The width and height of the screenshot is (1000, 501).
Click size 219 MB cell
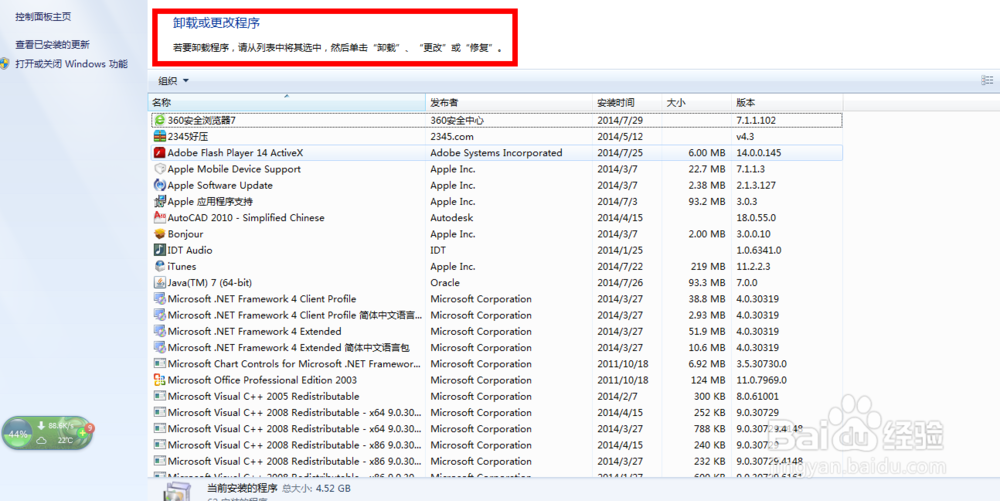708,266
